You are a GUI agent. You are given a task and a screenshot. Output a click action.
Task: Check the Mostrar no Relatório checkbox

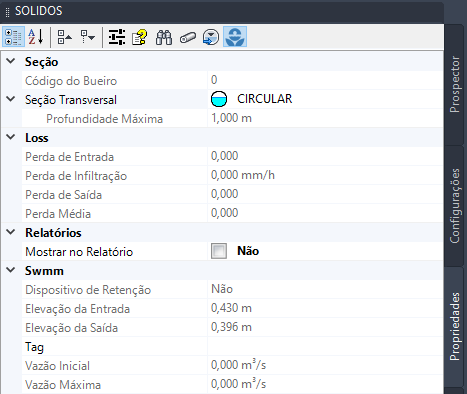[x=219, y=251]
